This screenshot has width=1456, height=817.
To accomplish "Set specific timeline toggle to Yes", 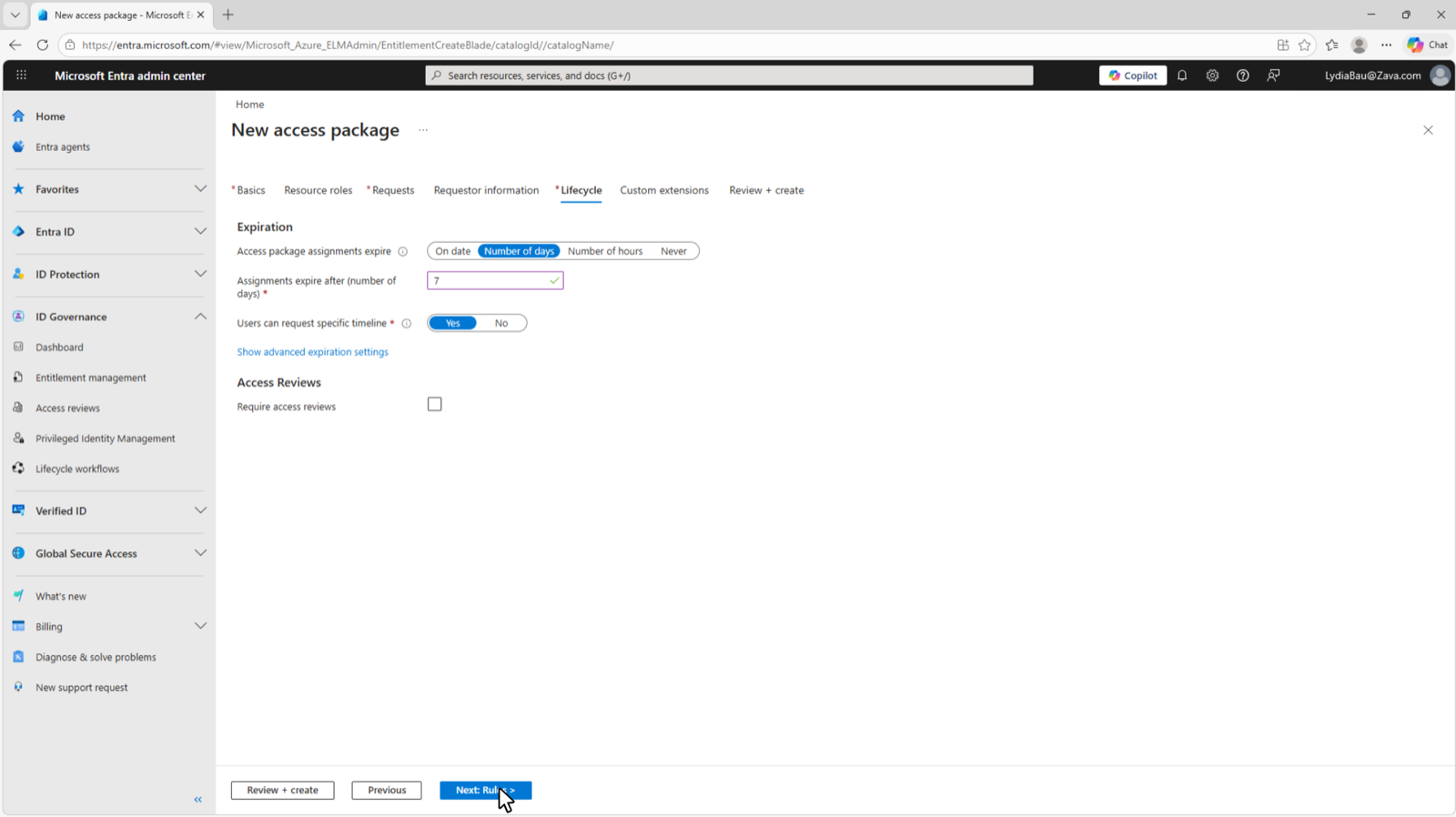I will pyautogui.click(x=452, y=323).
